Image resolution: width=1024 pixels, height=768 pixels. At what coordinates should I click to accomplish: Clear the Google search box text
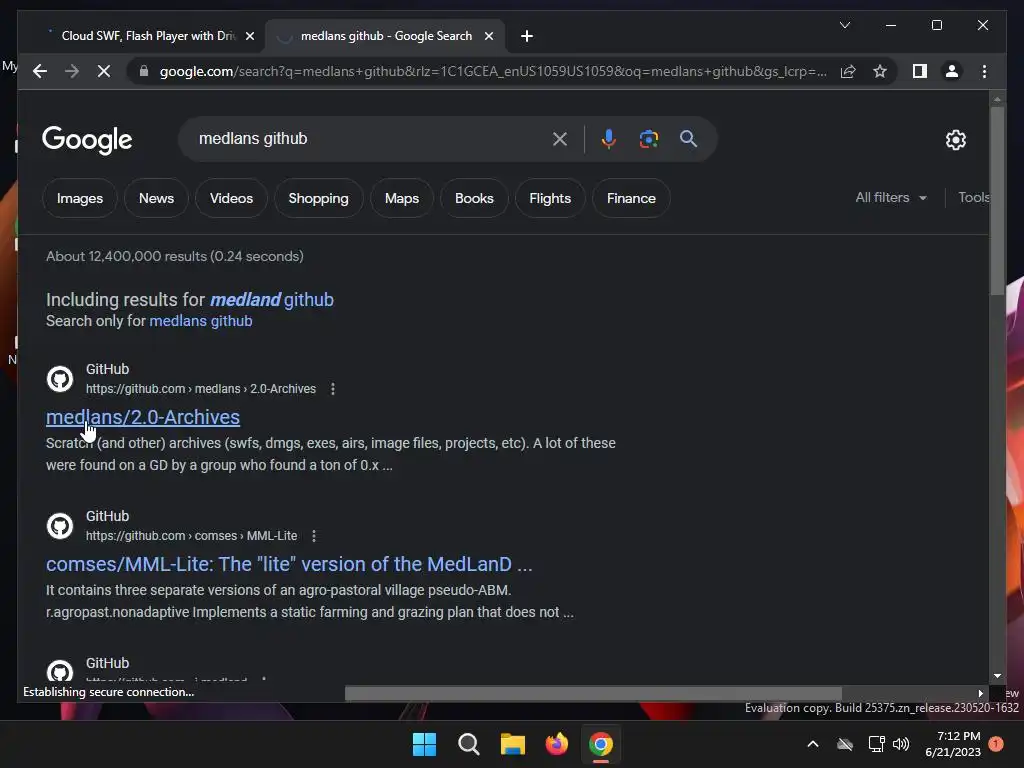click(560, 139)
